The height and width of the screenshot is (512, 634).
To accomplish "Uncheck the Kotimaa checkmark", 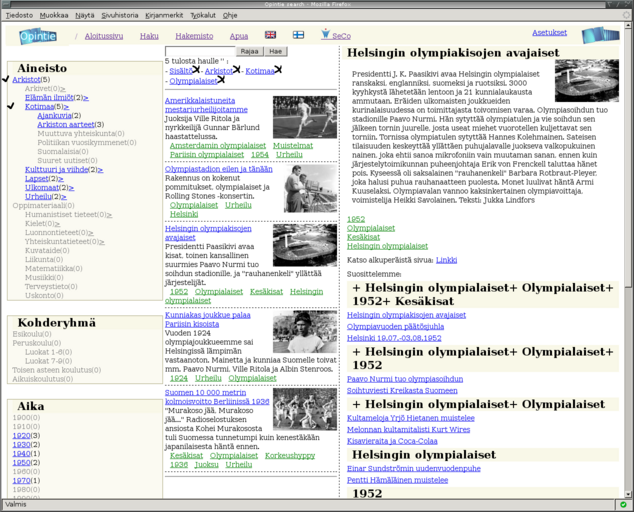I will (11, 106).
